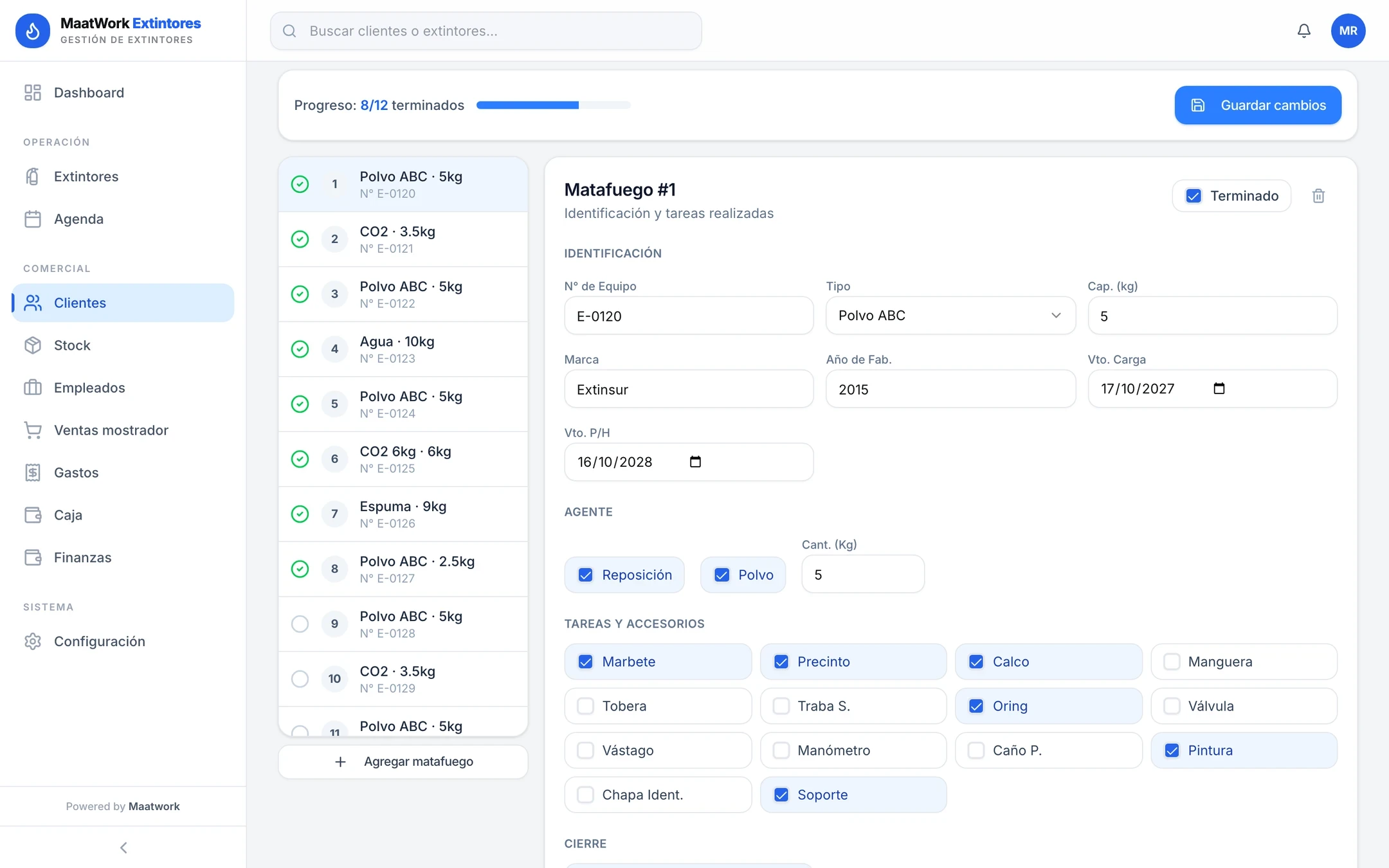The width and height of the screenshot is (1389, 868).
Task: Click the magnifier icon in the search bar
Action: tap(289, 31)
